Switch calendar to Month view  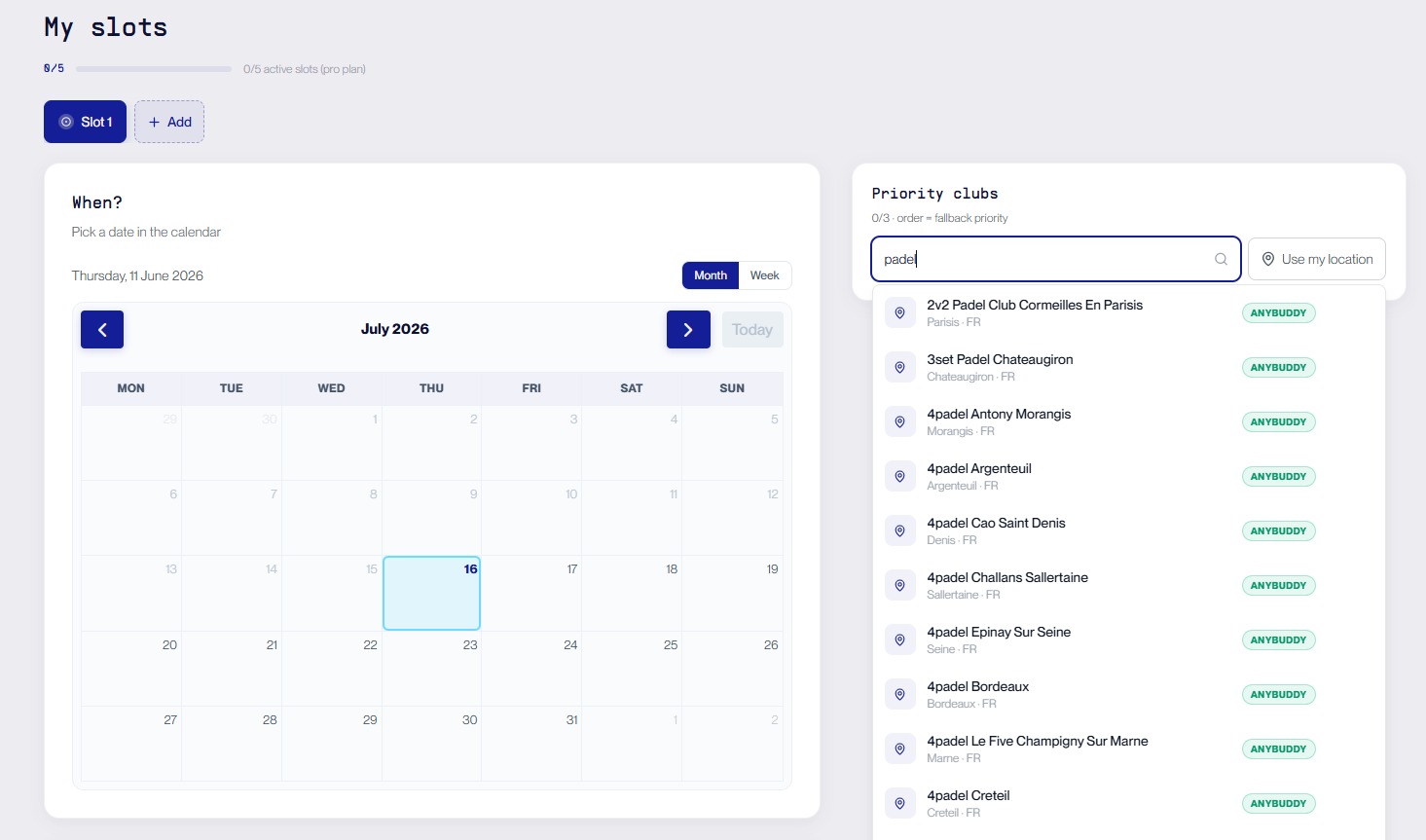coord(711,275)
